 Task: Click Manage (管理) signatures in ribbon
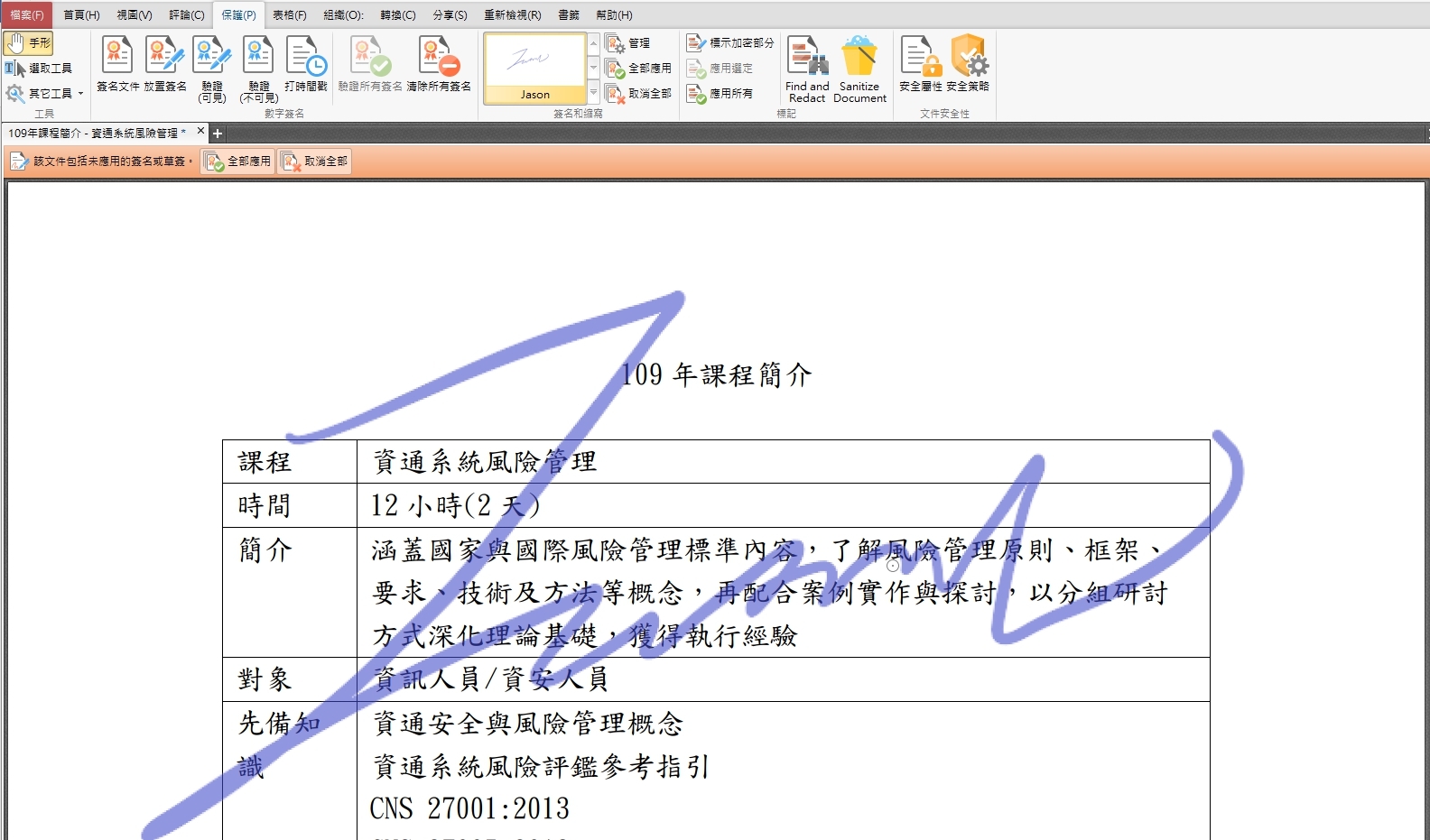pyautogui.click(x=627, y=42)
